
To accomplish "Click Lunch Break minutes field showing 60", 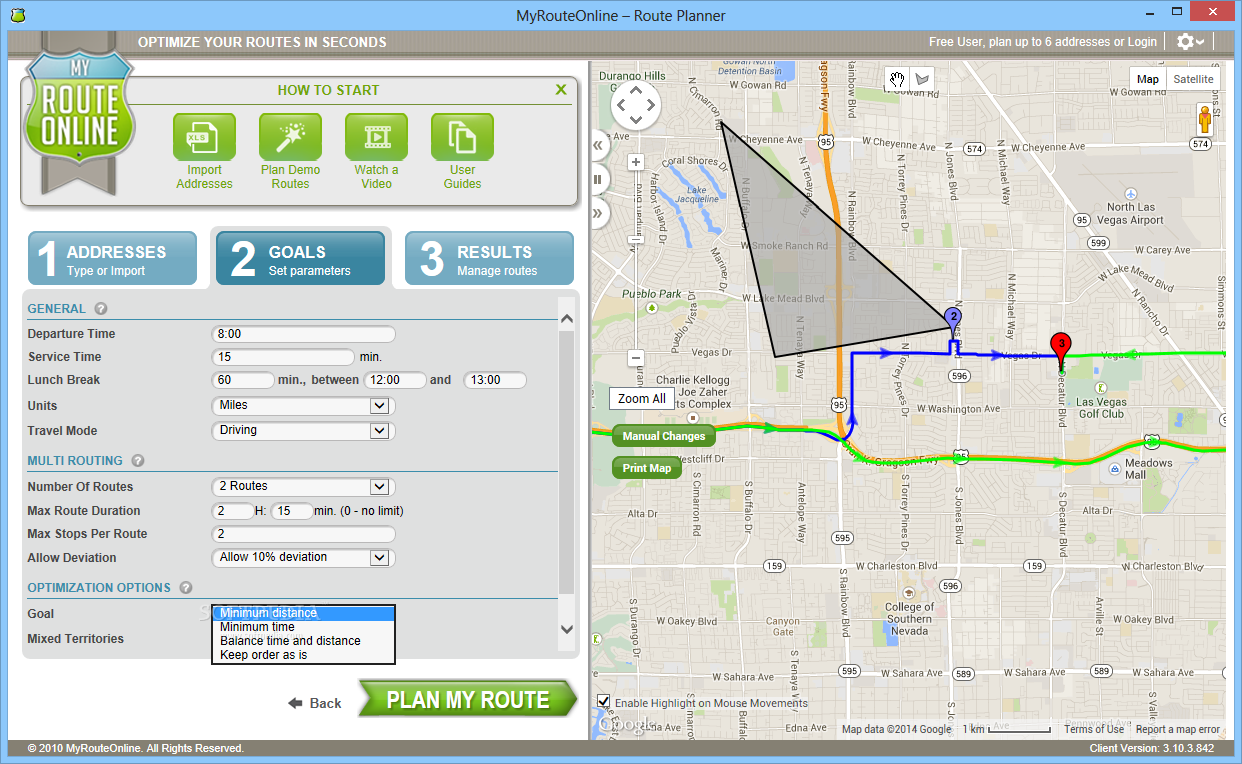I will pyautogui.click(x=243, y=380).
